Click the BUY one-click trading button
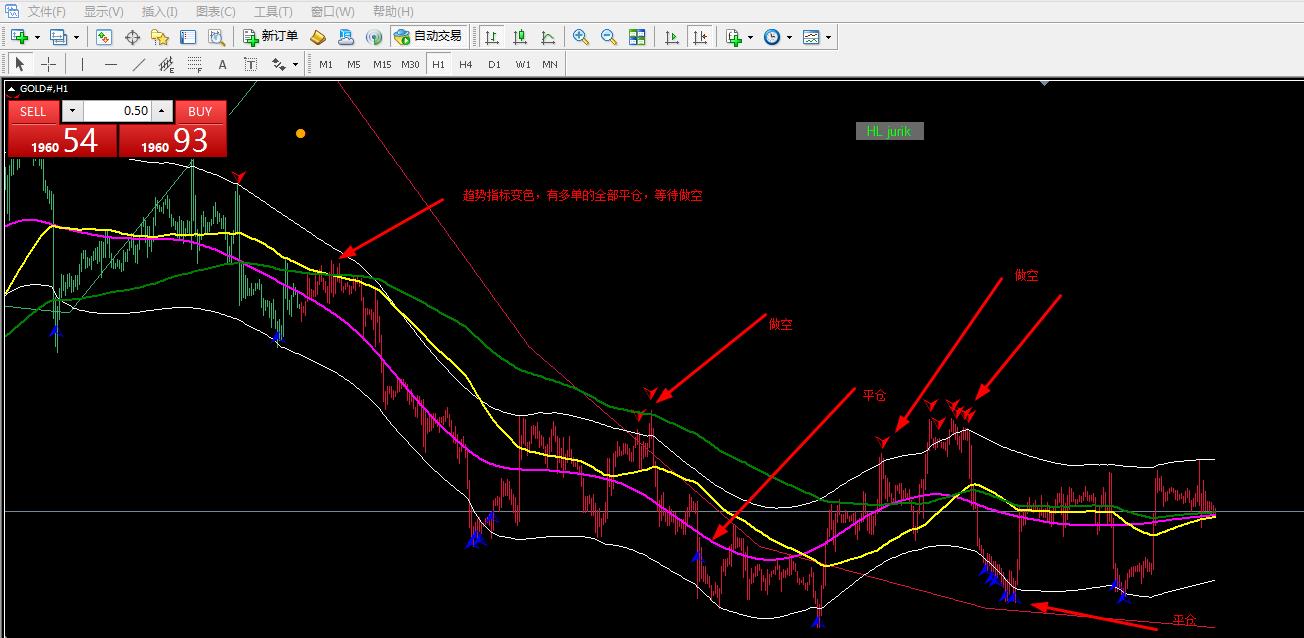 [x=200, y=111]
